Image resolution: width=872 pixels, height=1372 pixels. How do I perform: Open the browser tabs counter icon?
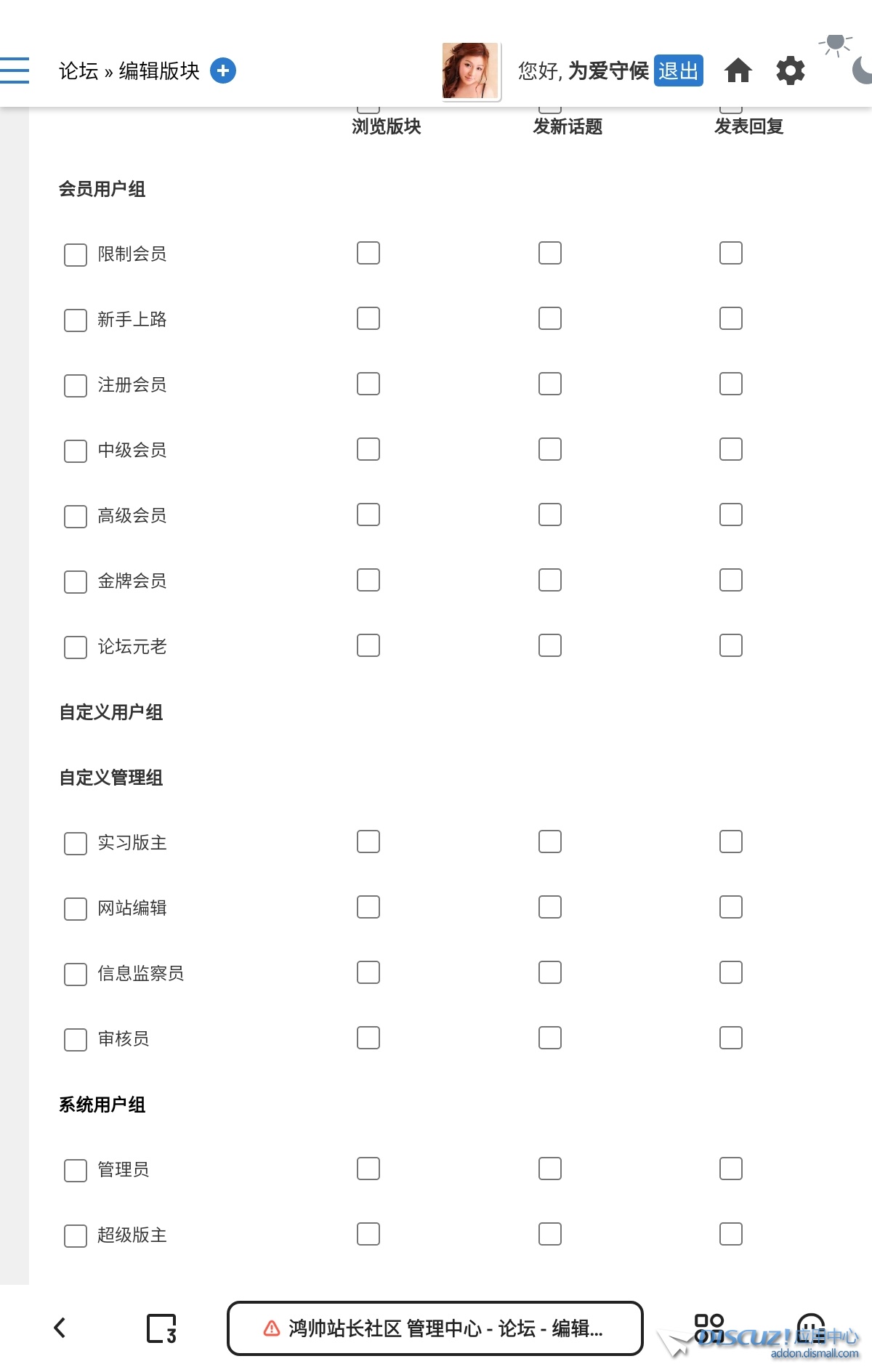click(x=161, y=1328)
